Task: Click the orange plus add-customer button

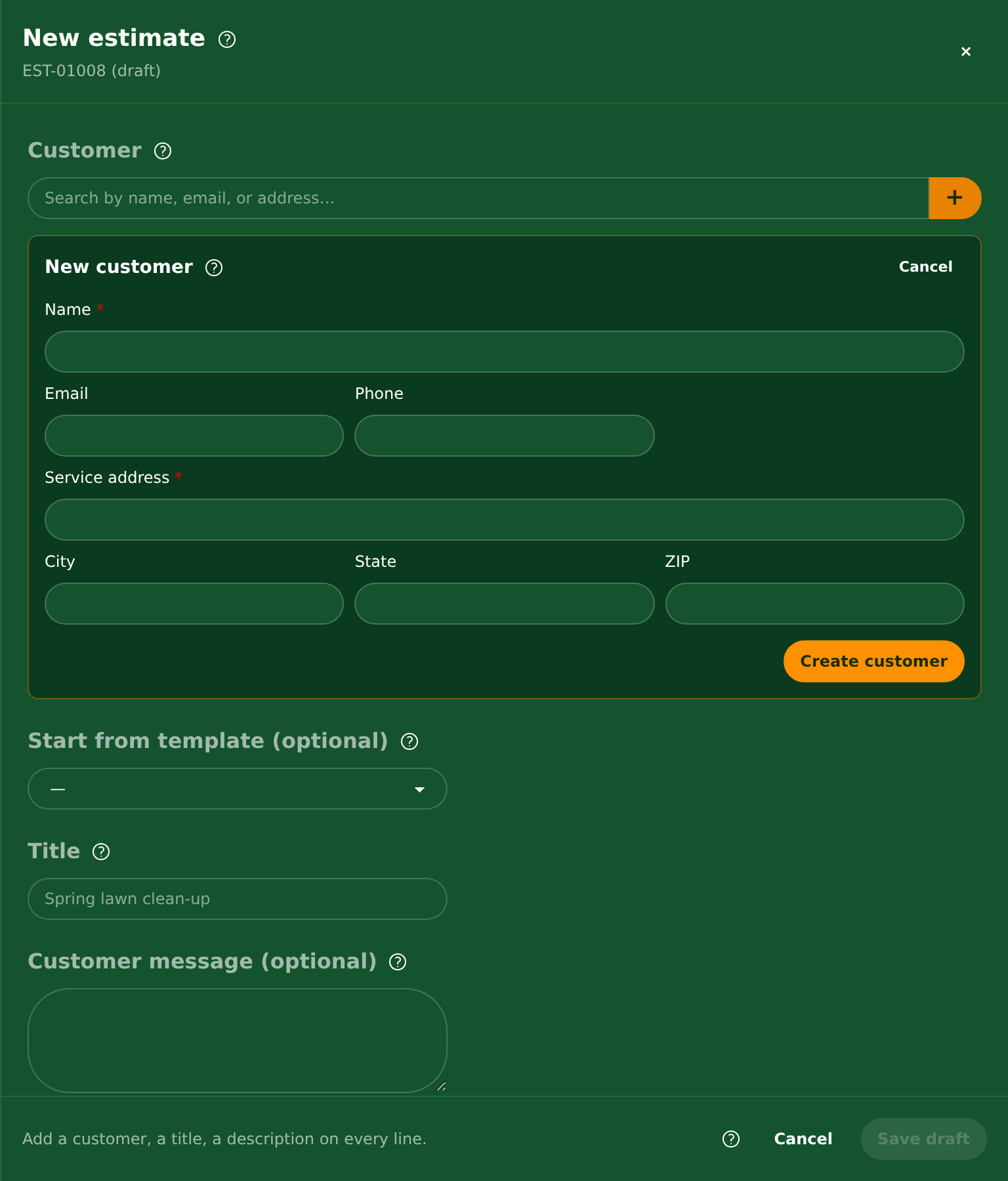Action: tap(955, 198)
